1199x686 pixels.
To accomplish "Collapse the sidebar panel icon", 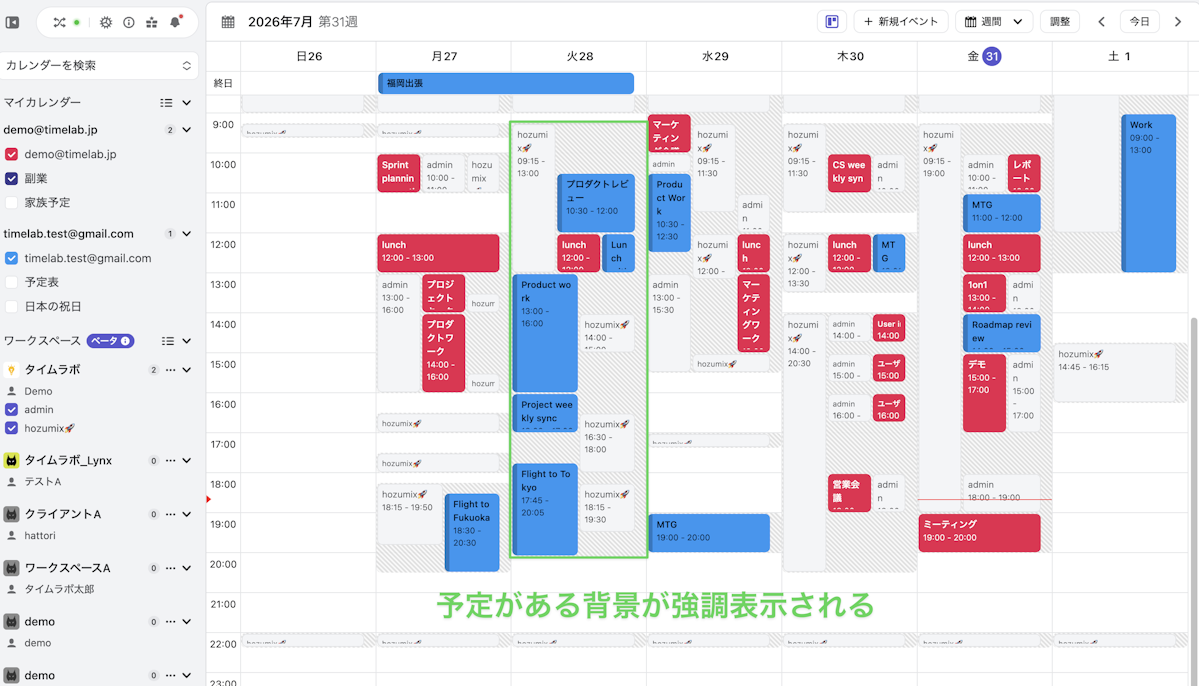I will (x=13, y=22).
